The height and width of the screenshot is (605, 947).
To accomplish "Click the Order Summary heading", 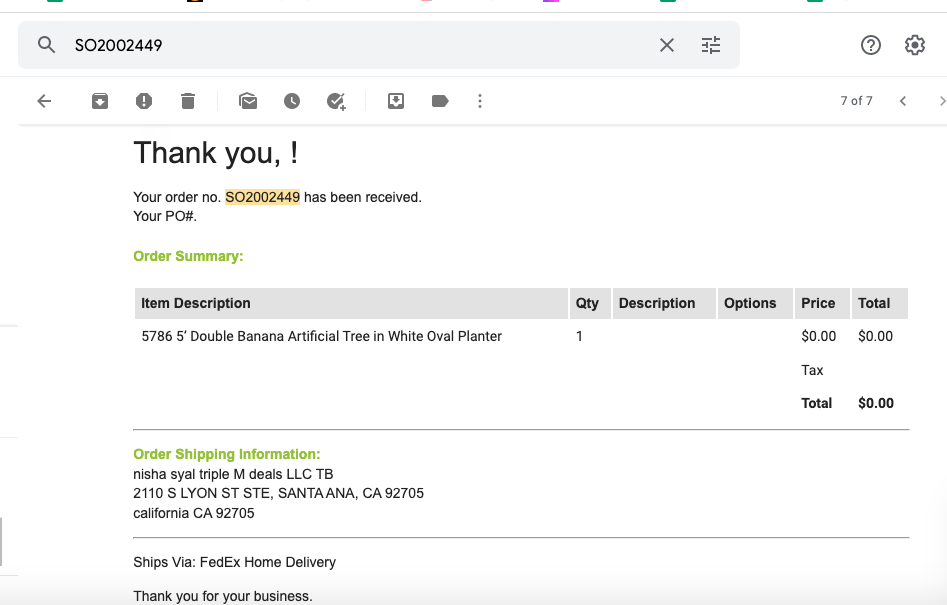I will click(188, 256).
